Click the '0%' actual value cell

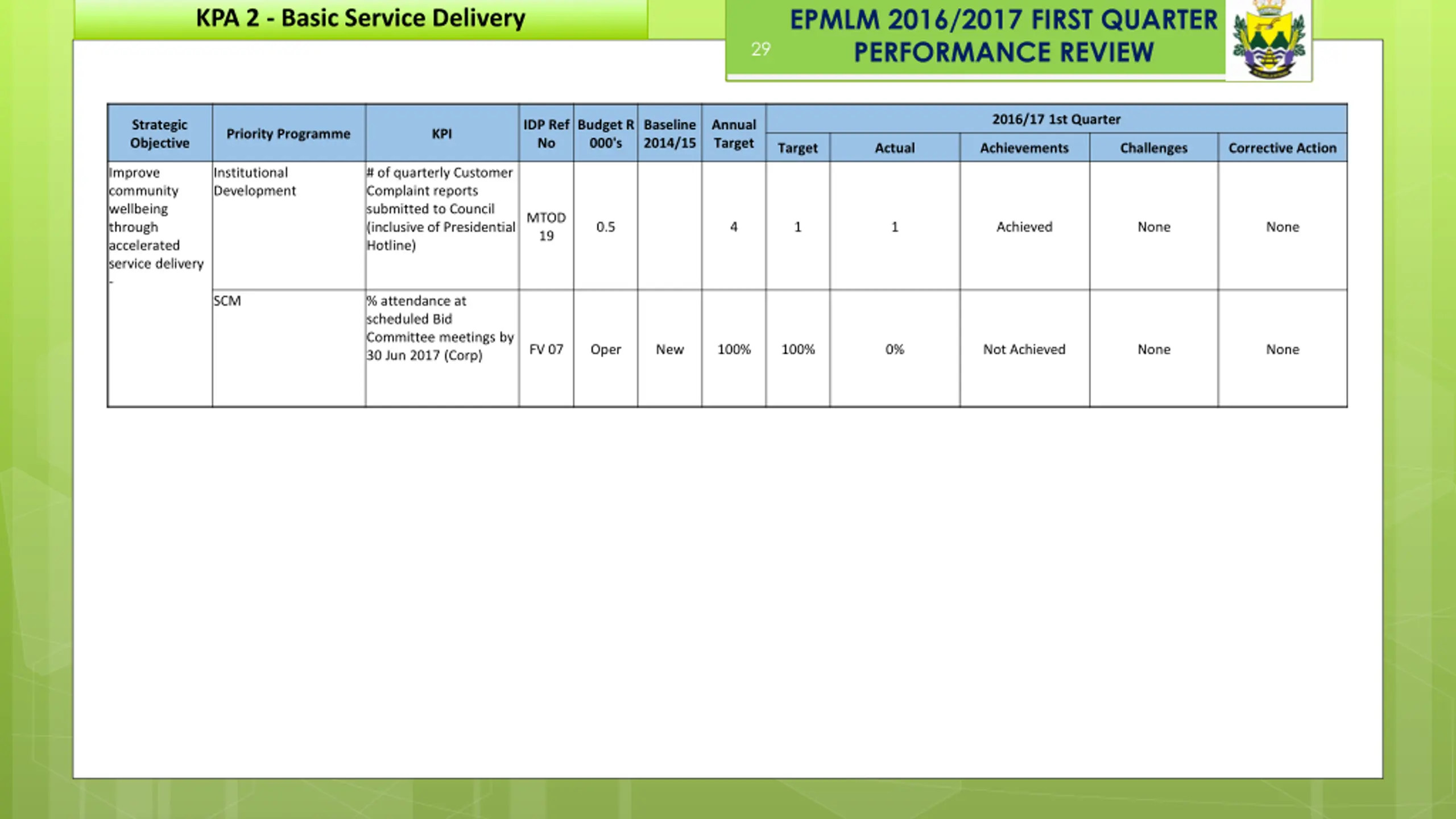pos(895,349)
